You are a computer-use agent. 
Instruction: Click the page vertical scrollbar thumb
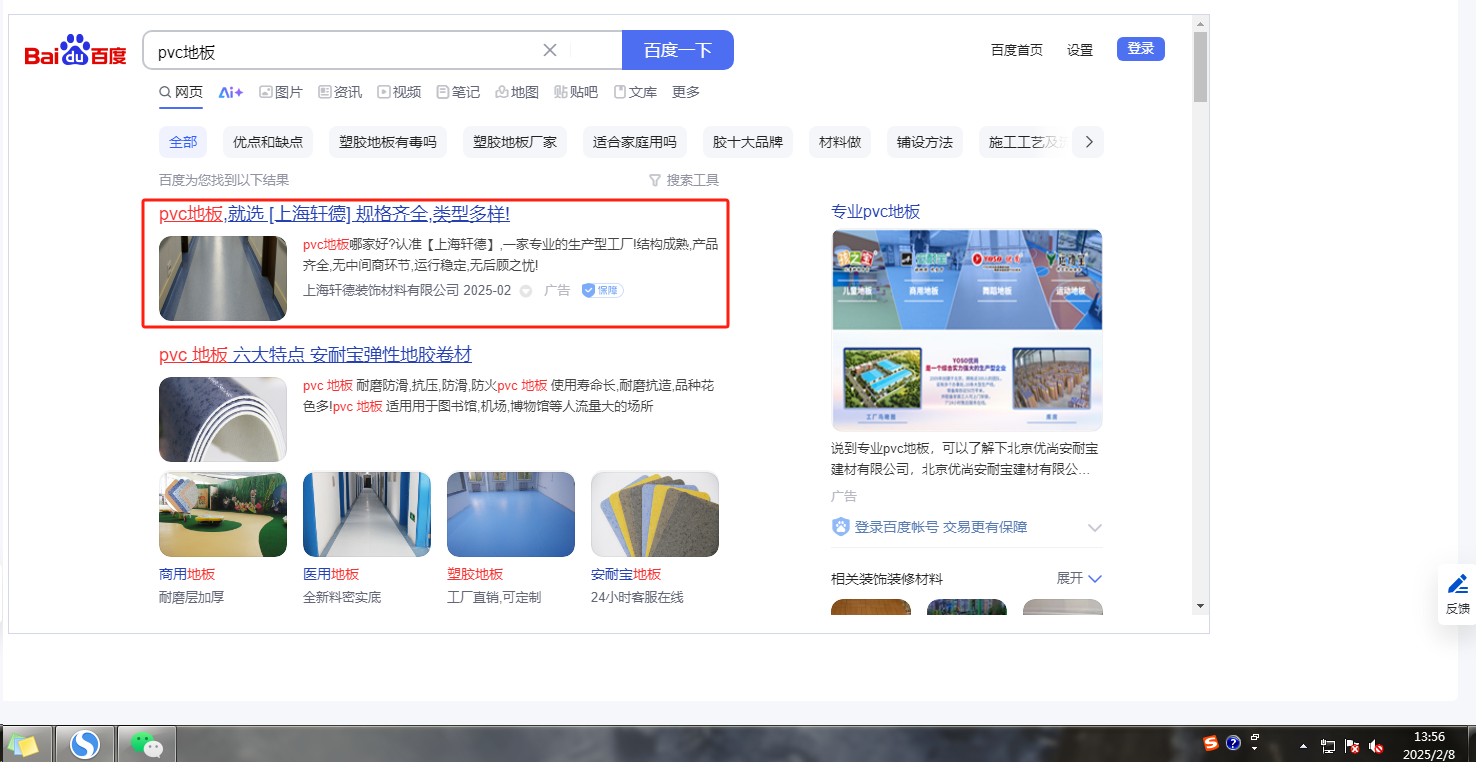[x=1200, y=66]
